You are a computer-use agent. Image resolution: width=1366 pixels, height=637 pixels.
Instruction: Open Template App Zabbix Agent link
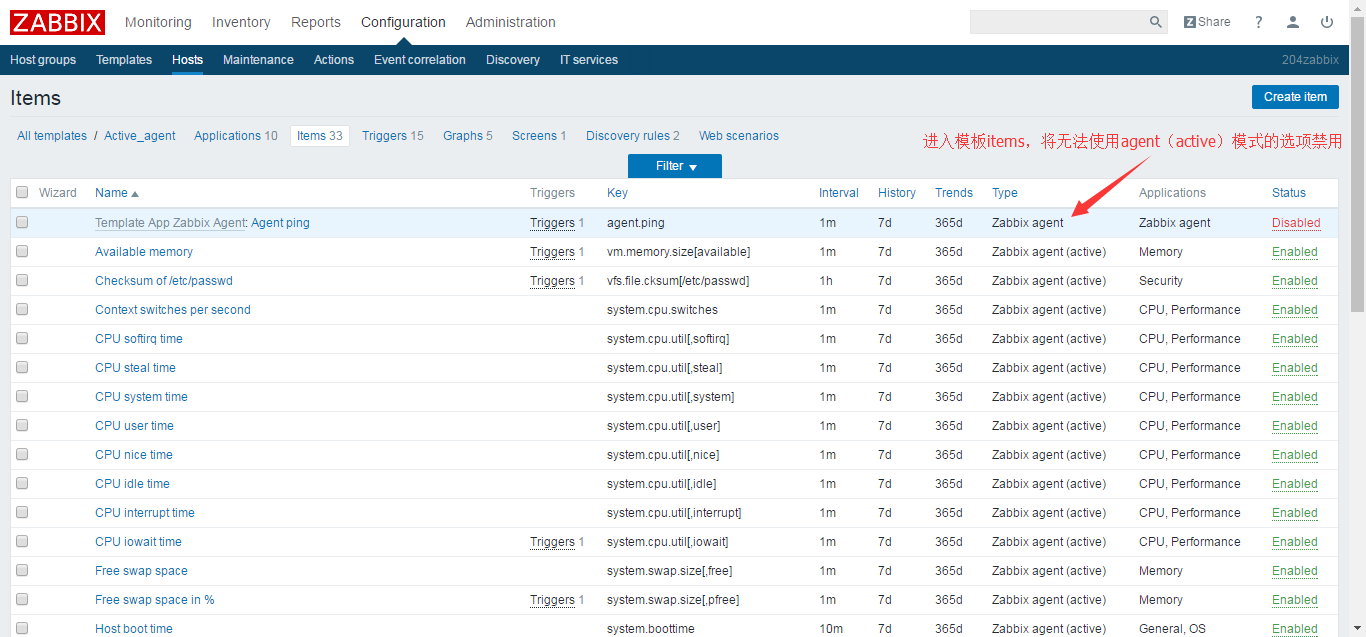click(x=170, y=223)
